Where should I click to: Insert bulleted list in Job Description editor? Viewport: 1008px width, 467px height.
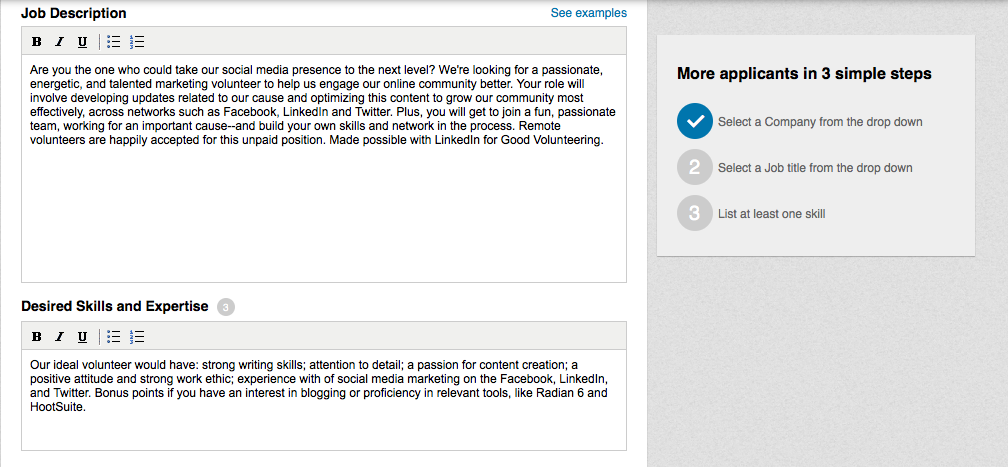pyautogui.click(x=114, y=42)
